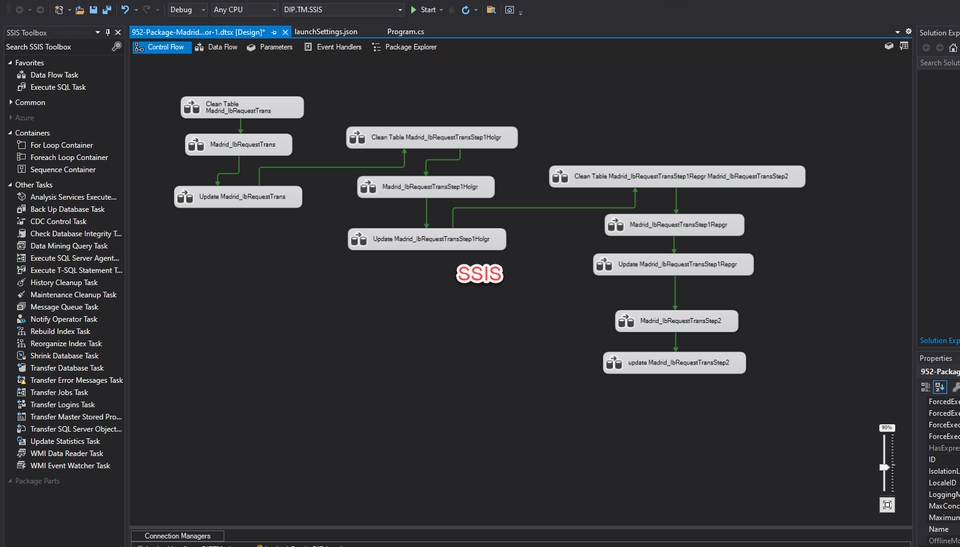Open the SSIS Toolbox window options dropdown
This screenshot has height=547, width=960.
click(98, 32)
